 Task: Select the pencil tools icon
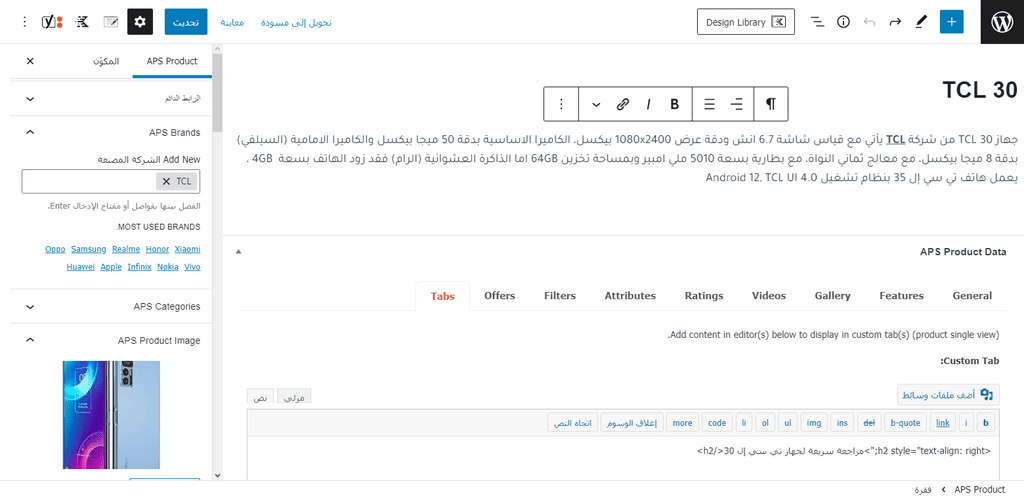tap(921, 22)
